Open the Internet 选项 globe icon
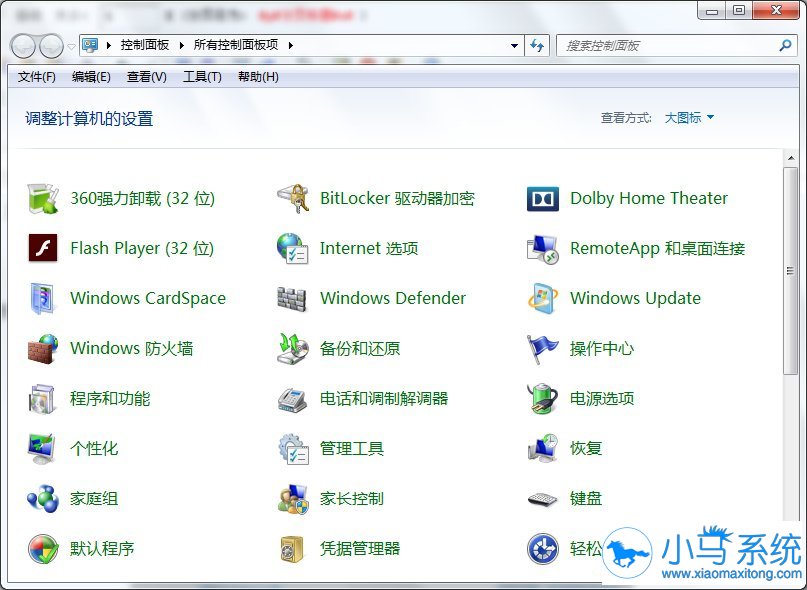This screenshot has width=807, height=590. 293,248
